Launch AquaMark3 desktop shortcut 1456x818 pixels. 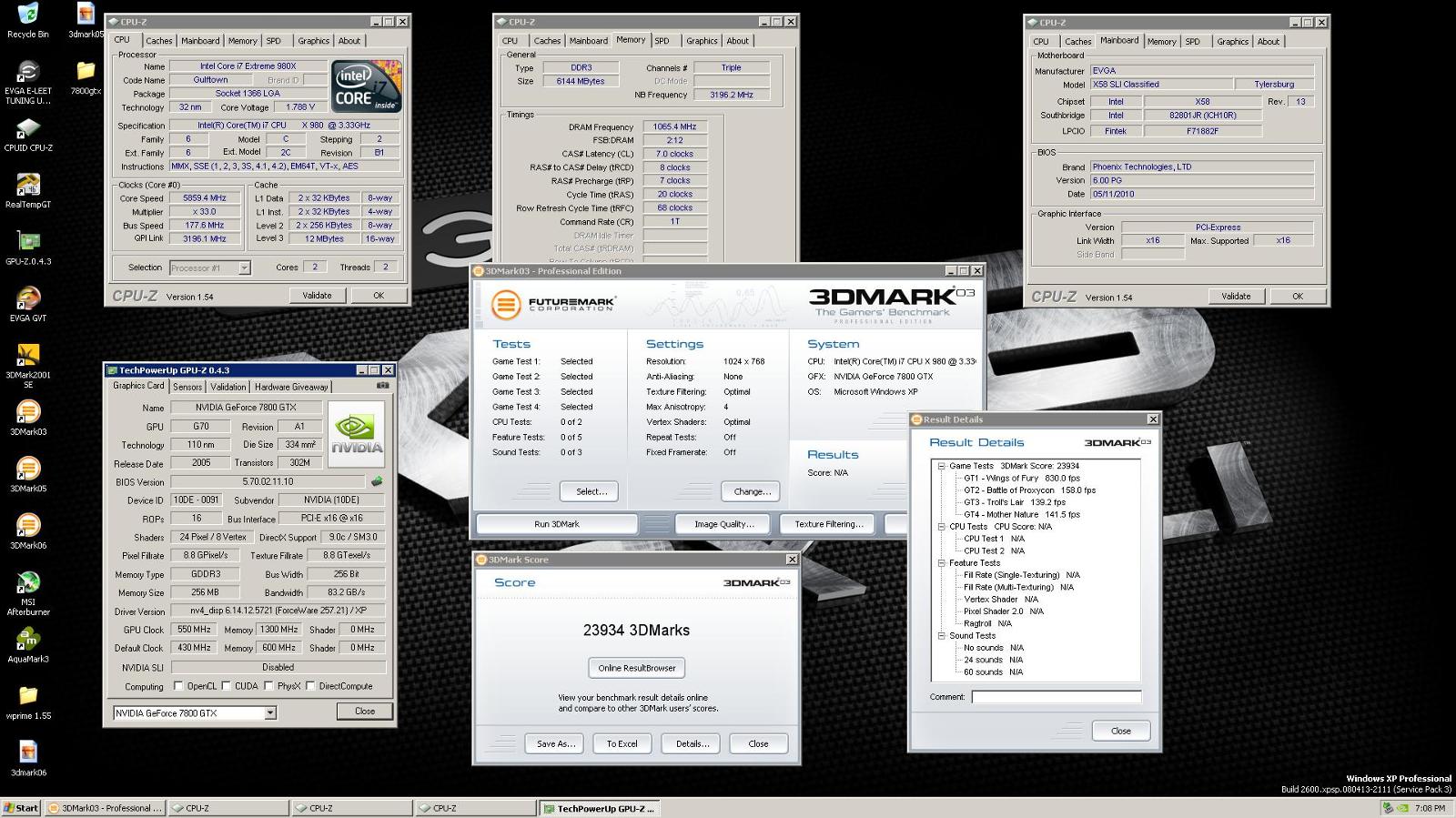point(28,645)
